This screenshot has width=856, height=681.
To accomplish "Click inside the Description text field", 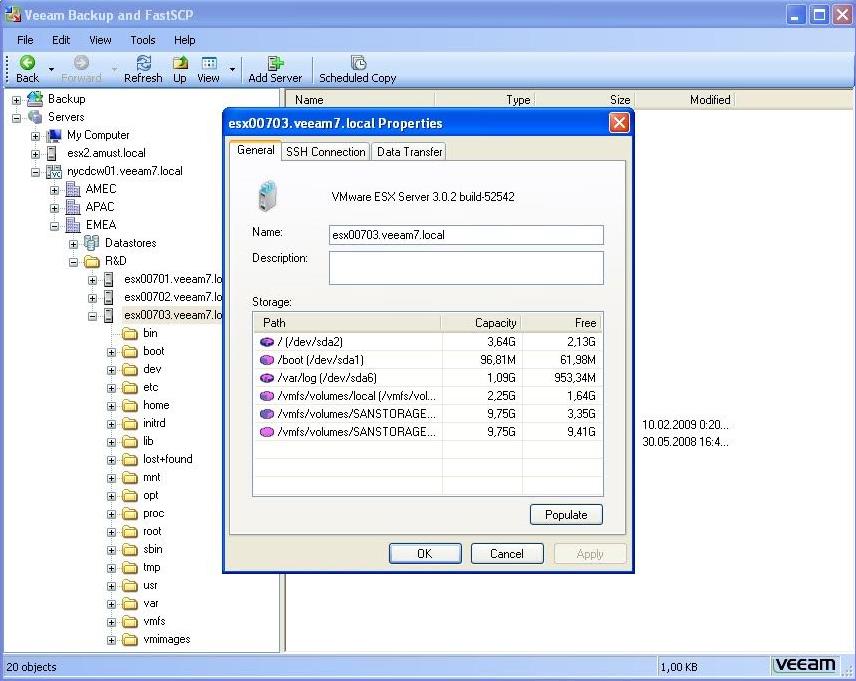I will pyautogui.click(x=466, y=268).
